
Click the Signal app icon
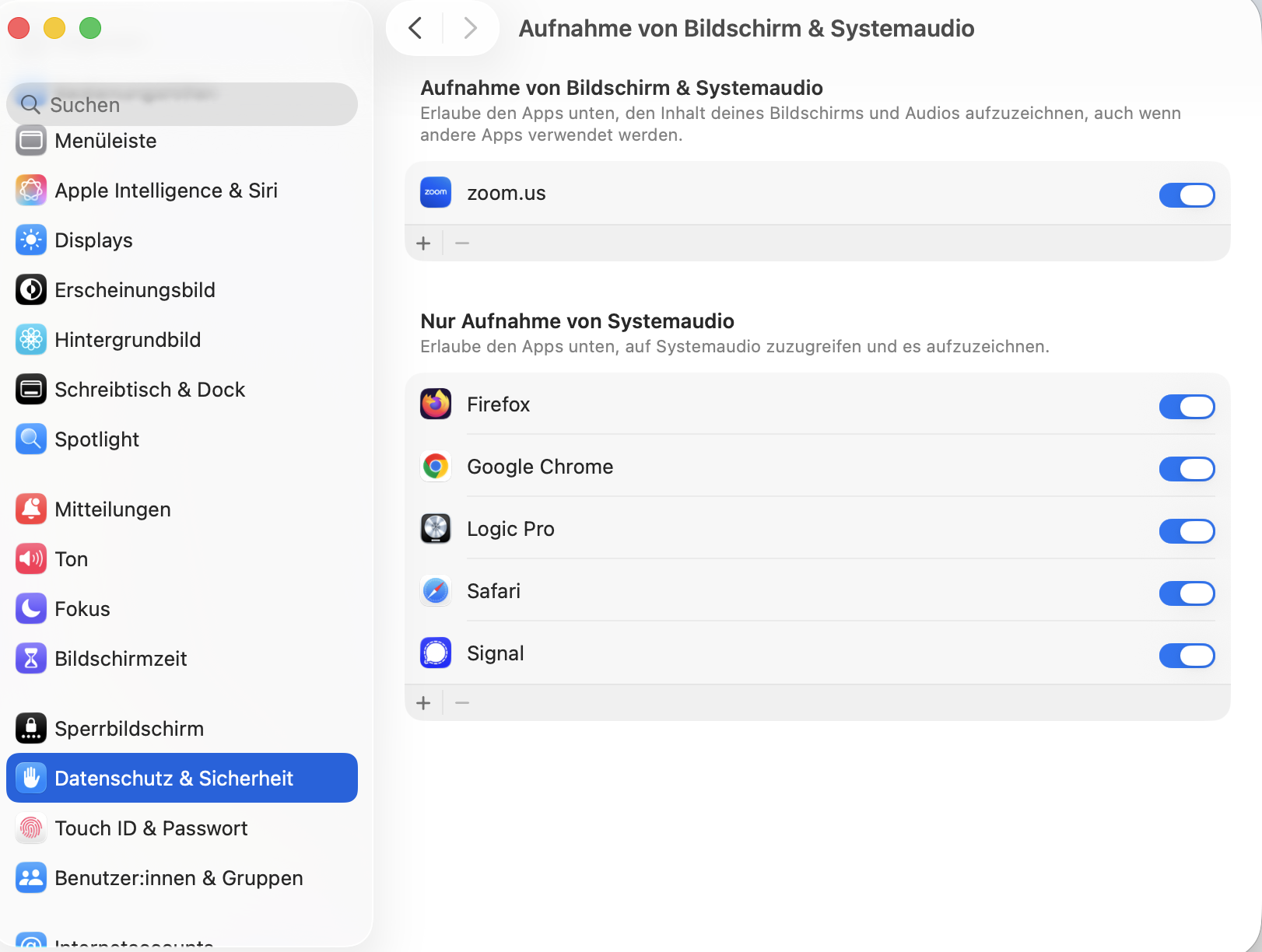[x=436, y=653]
